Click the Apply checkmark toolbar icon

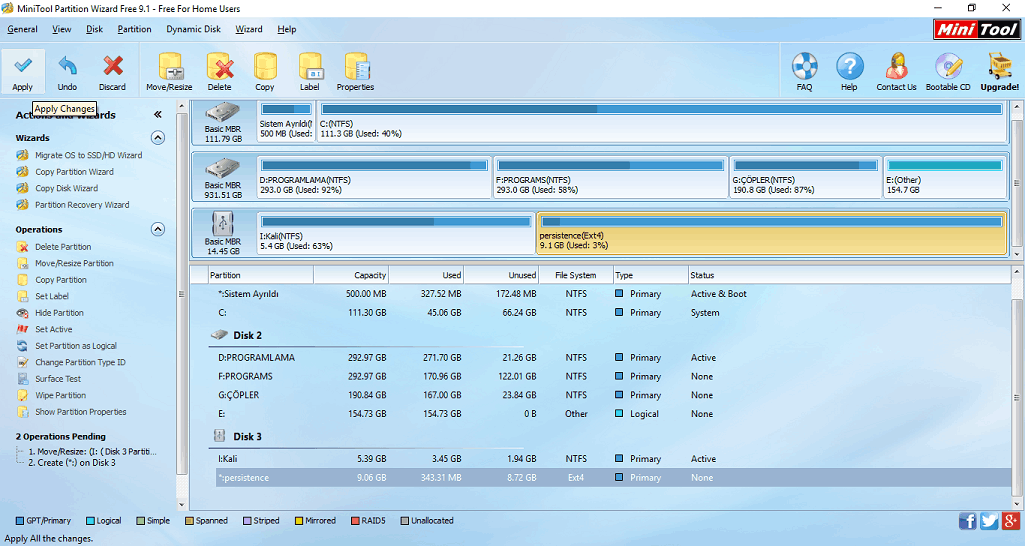(x=23, y=71)
